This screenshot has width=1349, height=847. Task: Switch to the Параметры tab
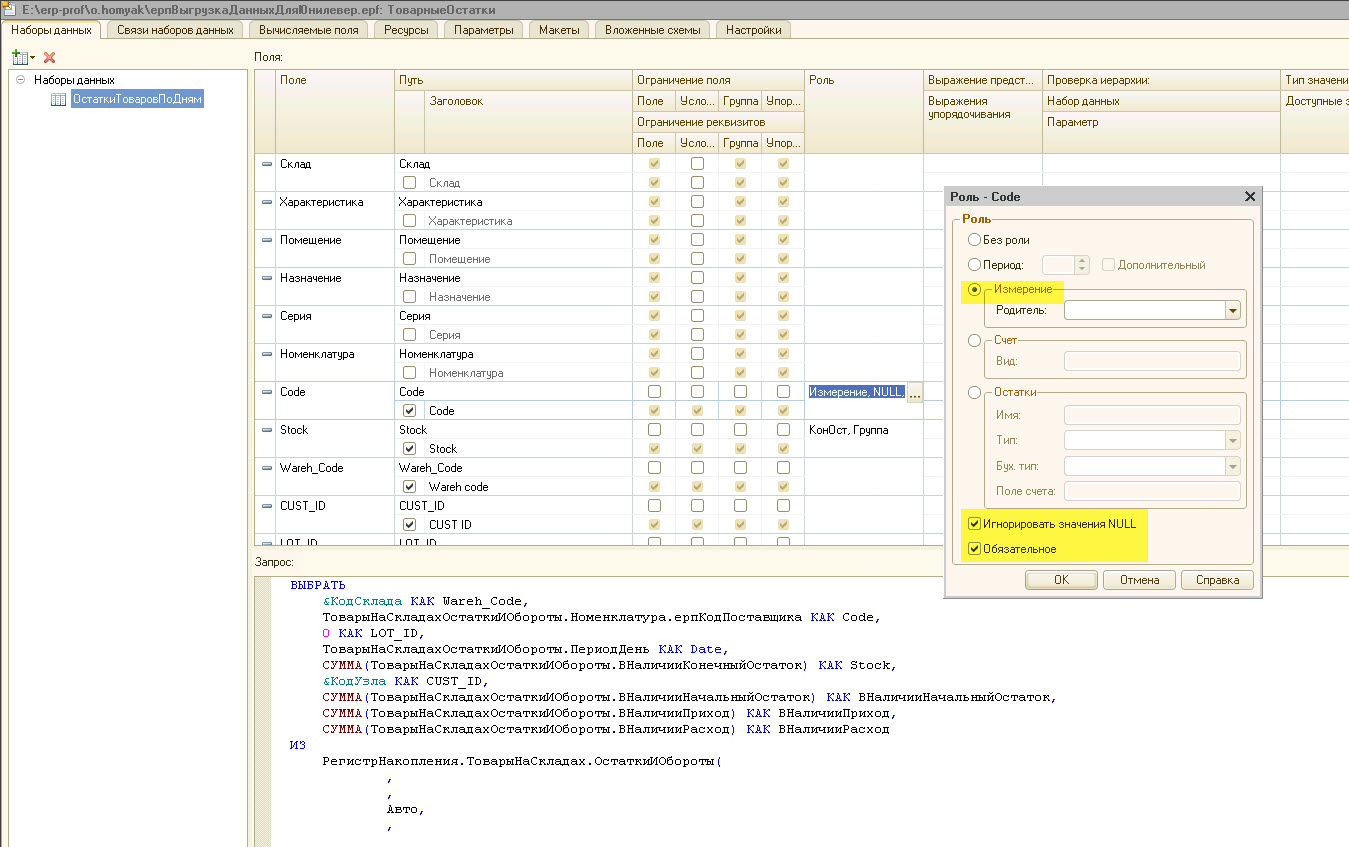click(484, 30)
